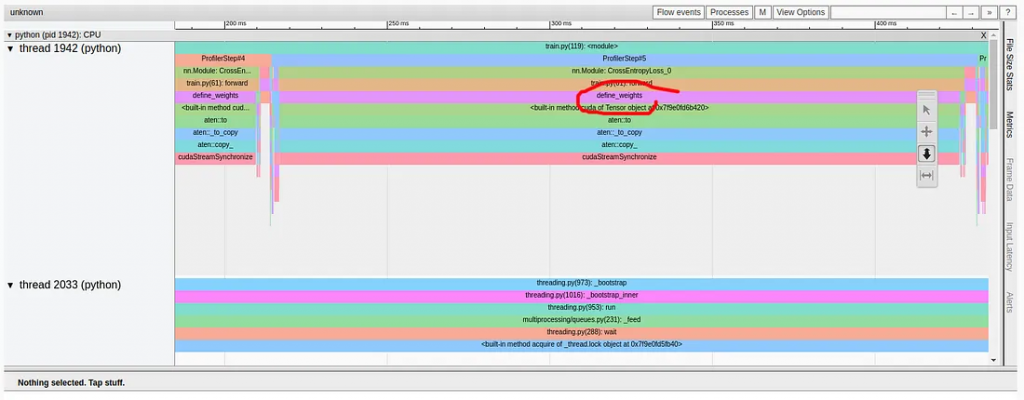The image size is (1024, 400).
Task: Collapse thread 1942 (python) track
Action: 11,48
